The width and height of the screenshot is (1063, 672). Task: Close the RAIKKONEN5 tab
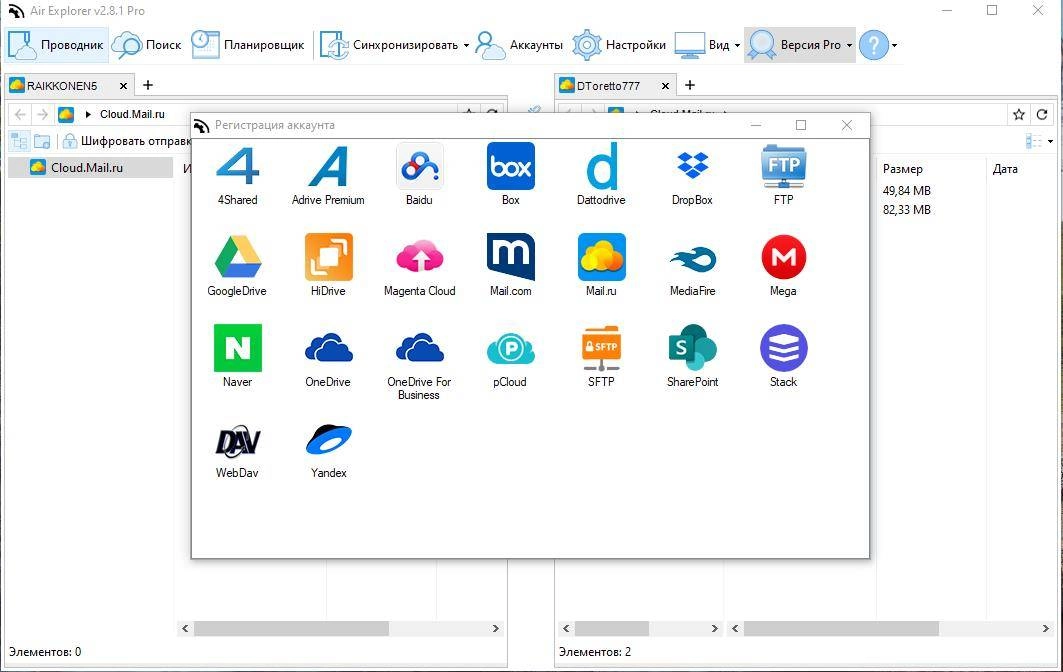(x=123, y=85)
